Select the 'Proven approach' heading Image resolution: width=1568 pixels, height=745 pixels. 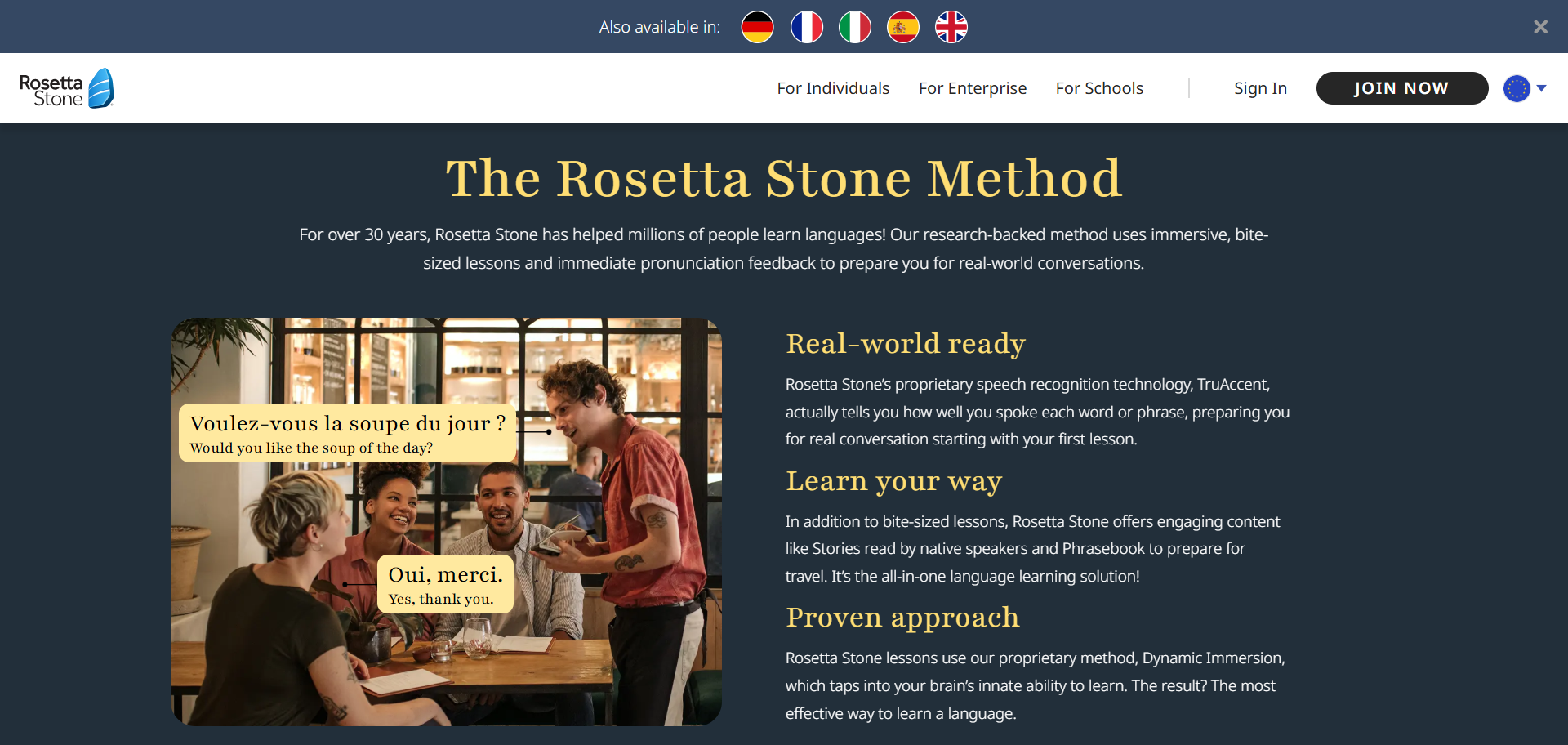point(902,618)
